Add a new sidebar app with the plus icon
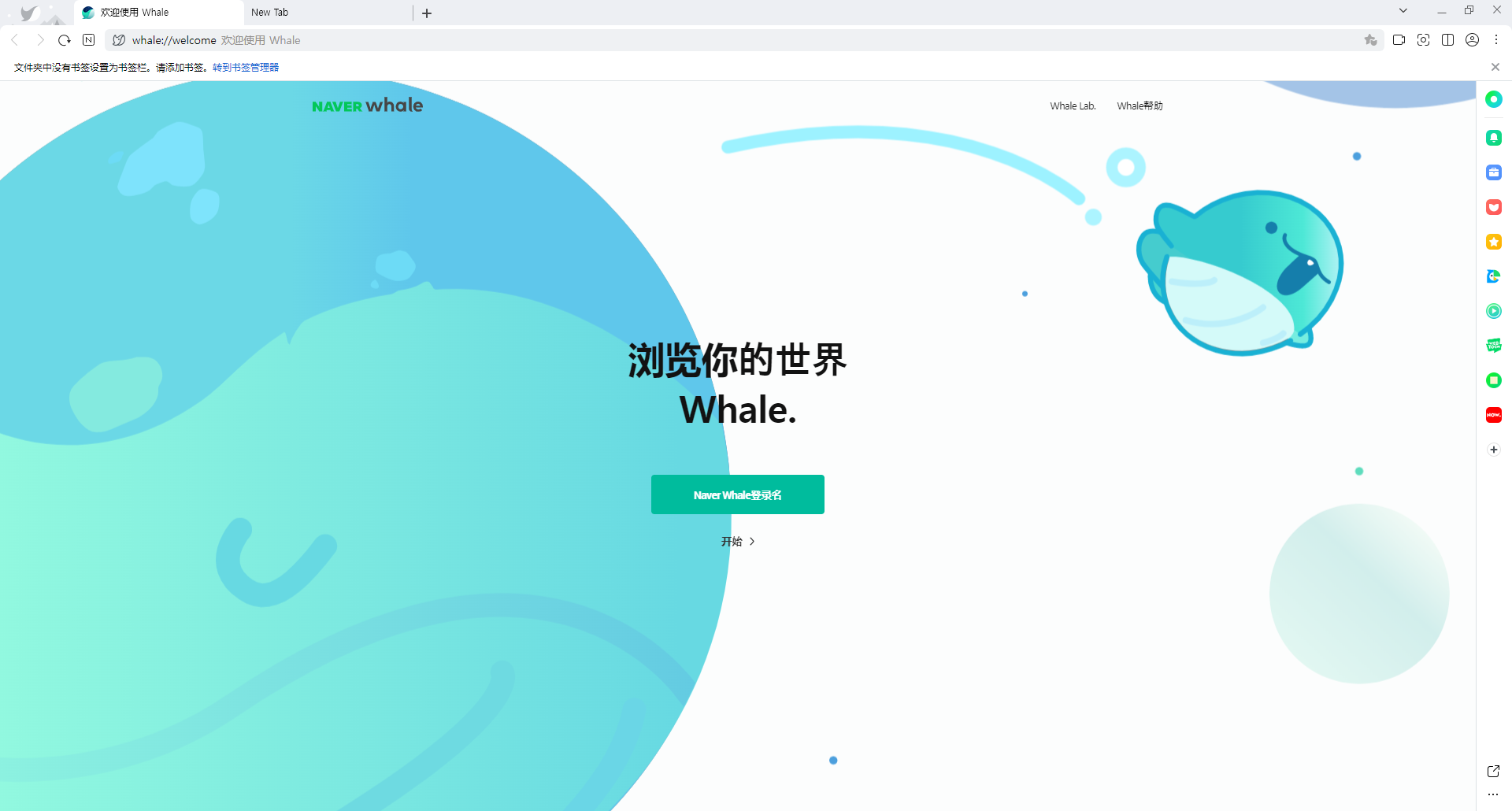 [1493, 449]
